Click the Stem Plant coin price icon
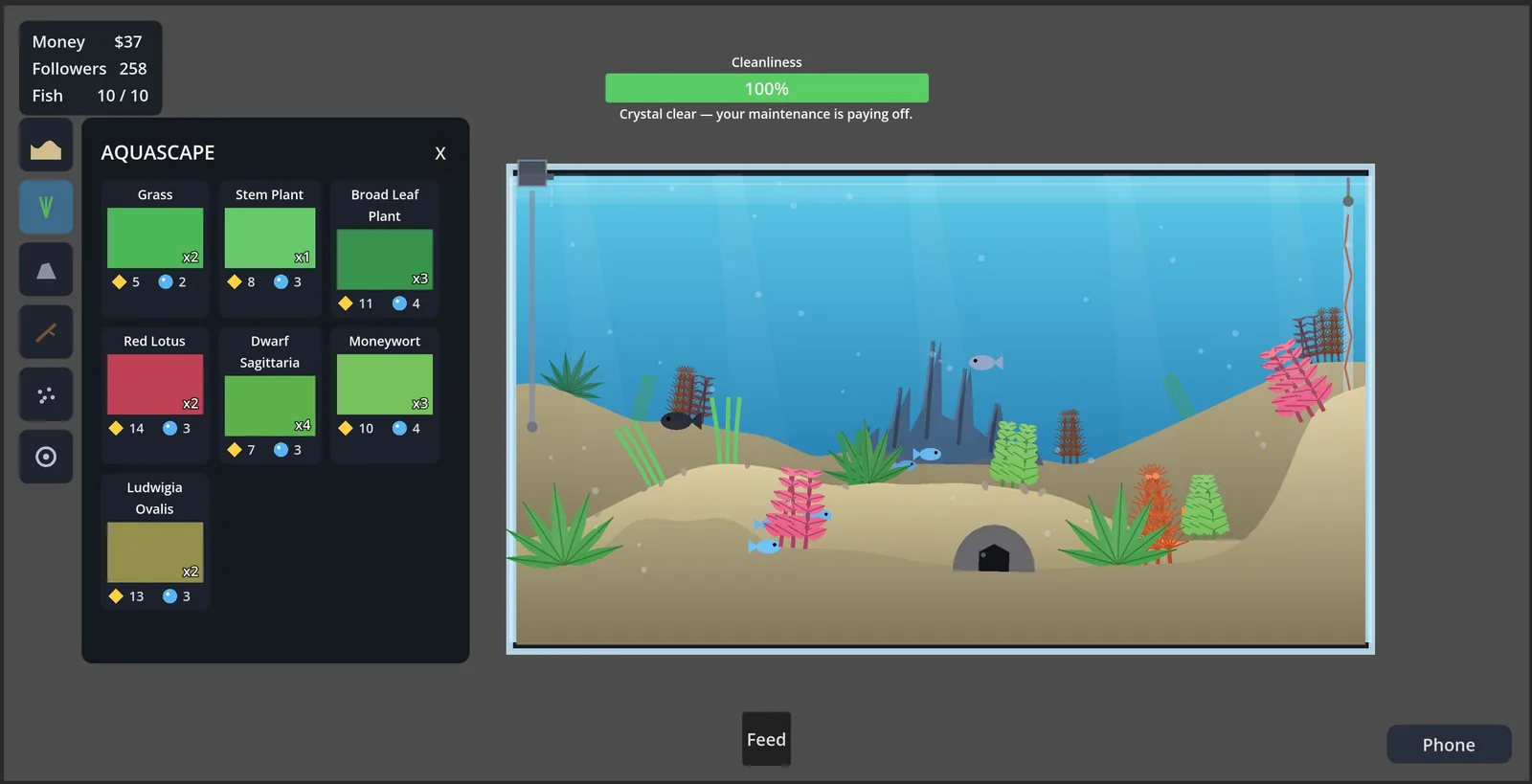 (235, 281)
